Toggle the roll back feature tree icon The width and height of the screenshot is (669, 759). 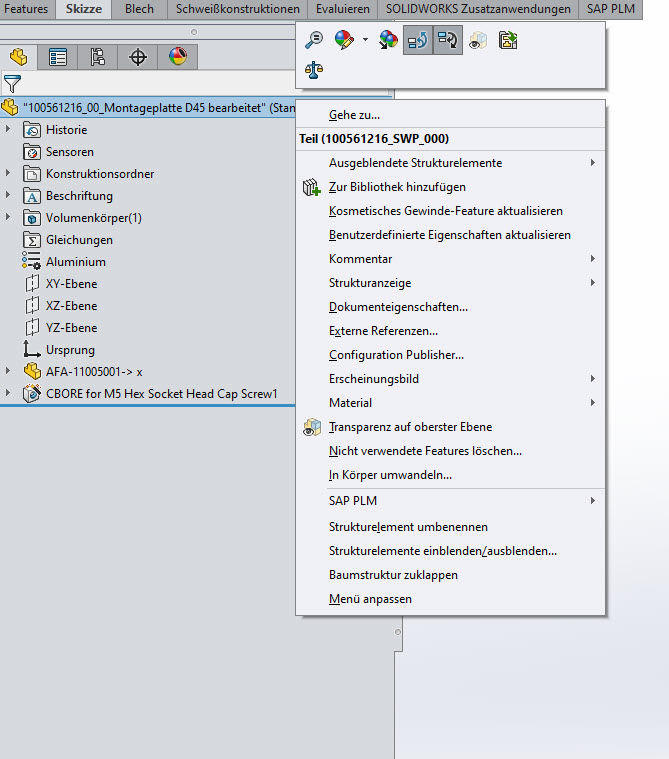pos(418,40)
